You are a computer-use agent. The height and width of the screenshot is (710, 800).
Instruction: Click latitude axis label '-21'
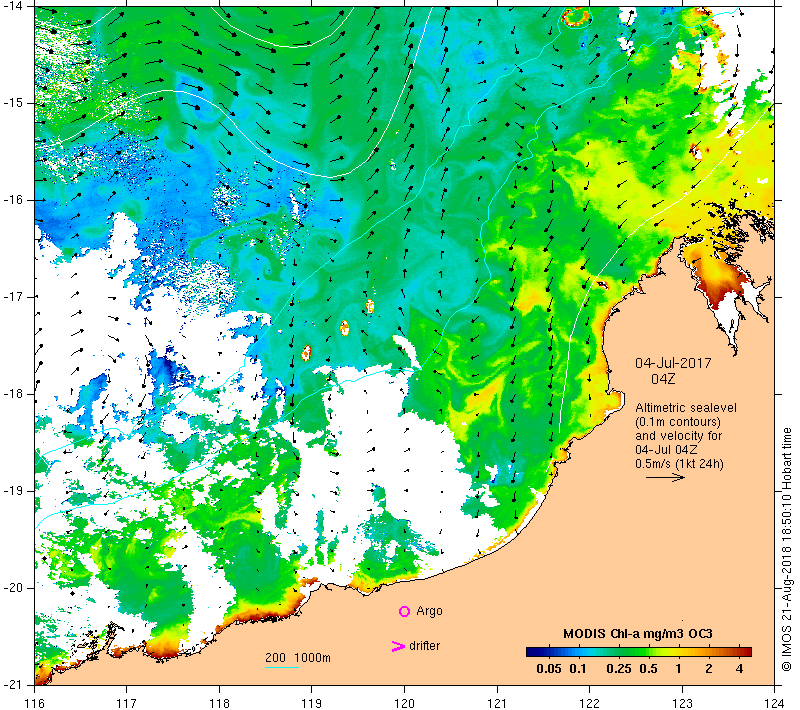point(12,684)
